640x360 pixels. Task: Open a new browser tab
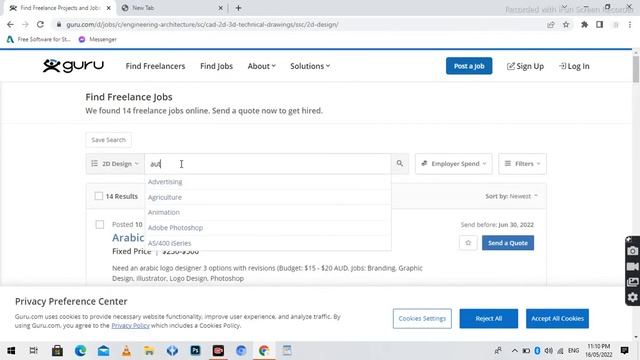click(x=238, y=8)
